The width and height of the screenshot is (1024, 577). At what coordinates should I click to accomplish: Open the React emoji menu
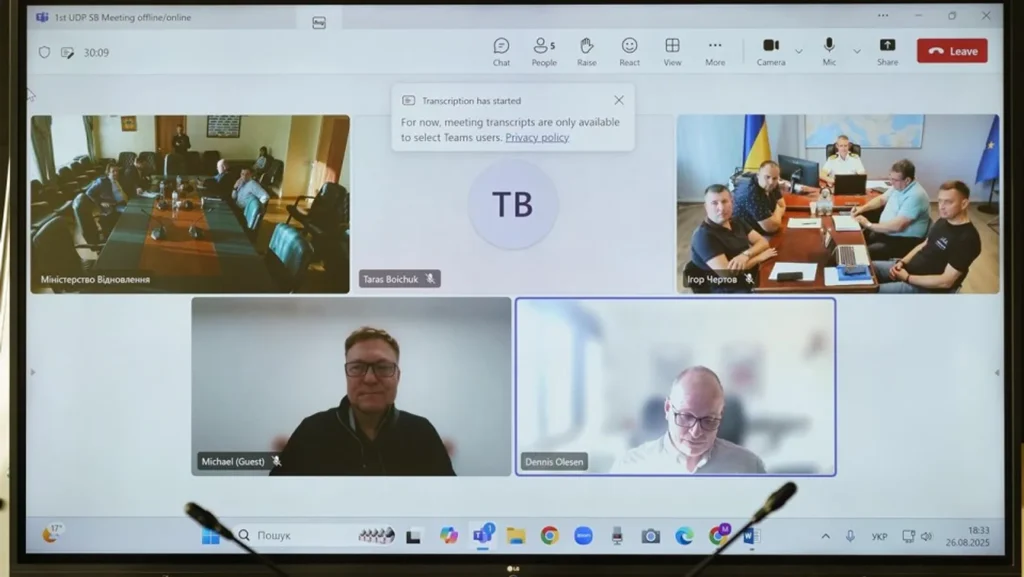click(x=630, y=52)
